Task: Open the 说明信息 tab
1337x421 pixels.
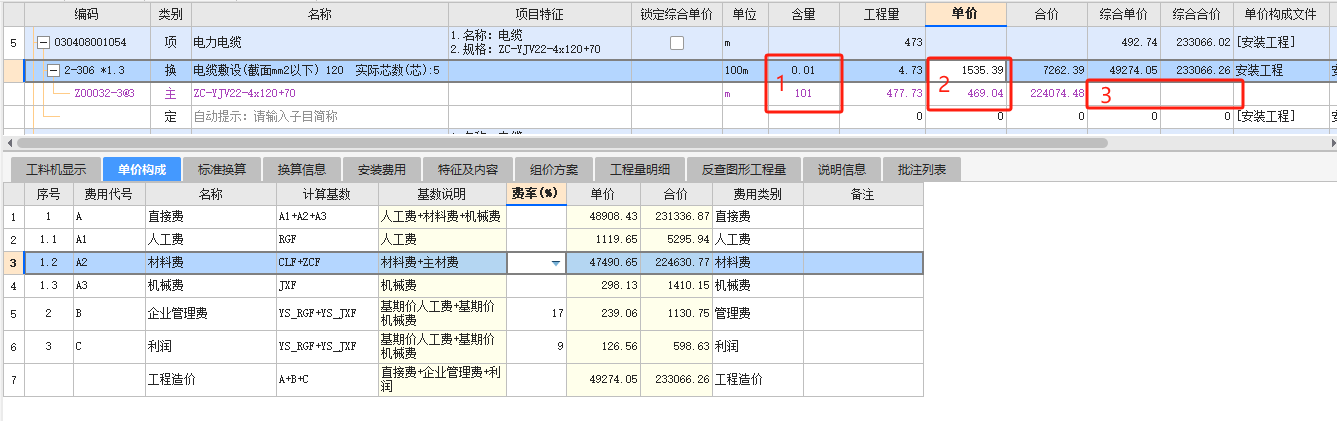Action: tap(842, 169)
